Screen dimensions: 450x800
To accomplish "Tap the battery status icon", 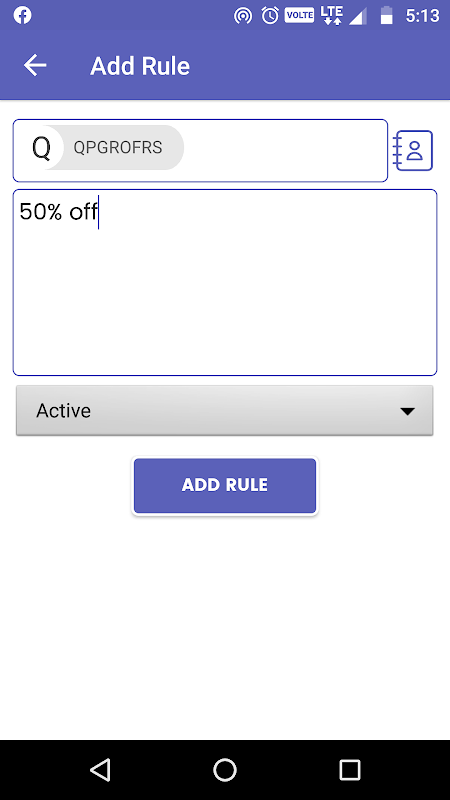I will [x=387, y=16].
